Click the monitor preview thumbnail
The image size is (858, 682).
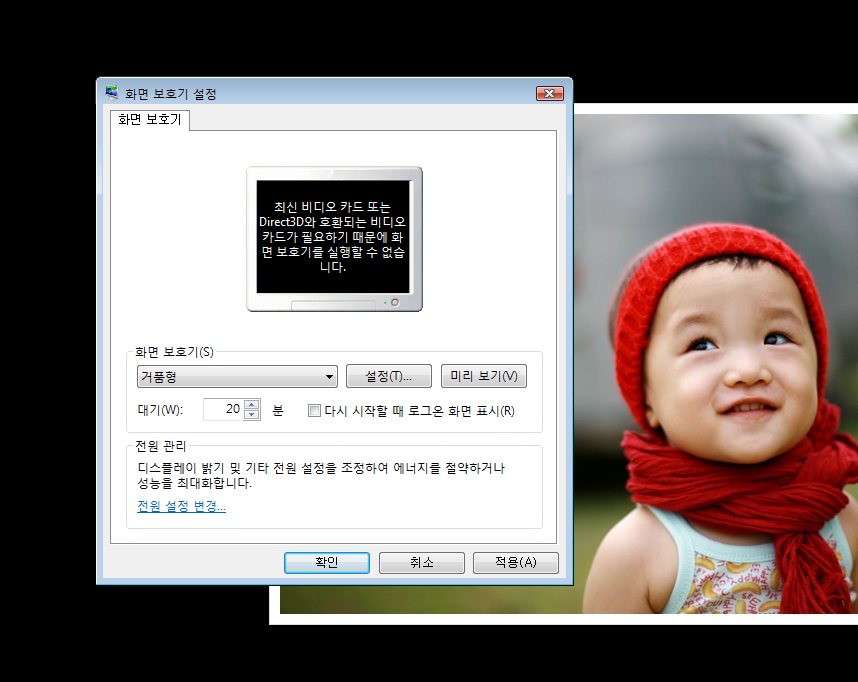[x=334, y=239]
